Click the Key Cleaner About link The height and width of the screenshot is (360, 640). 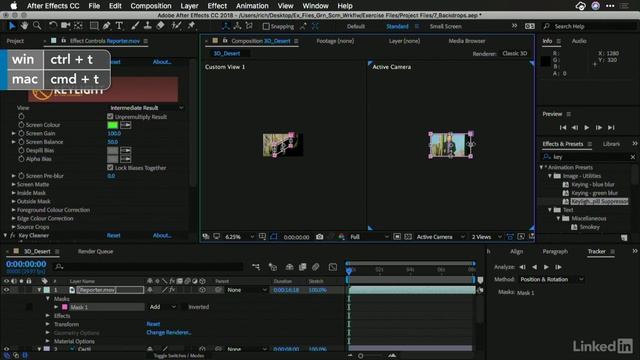[x=162, y=236]
